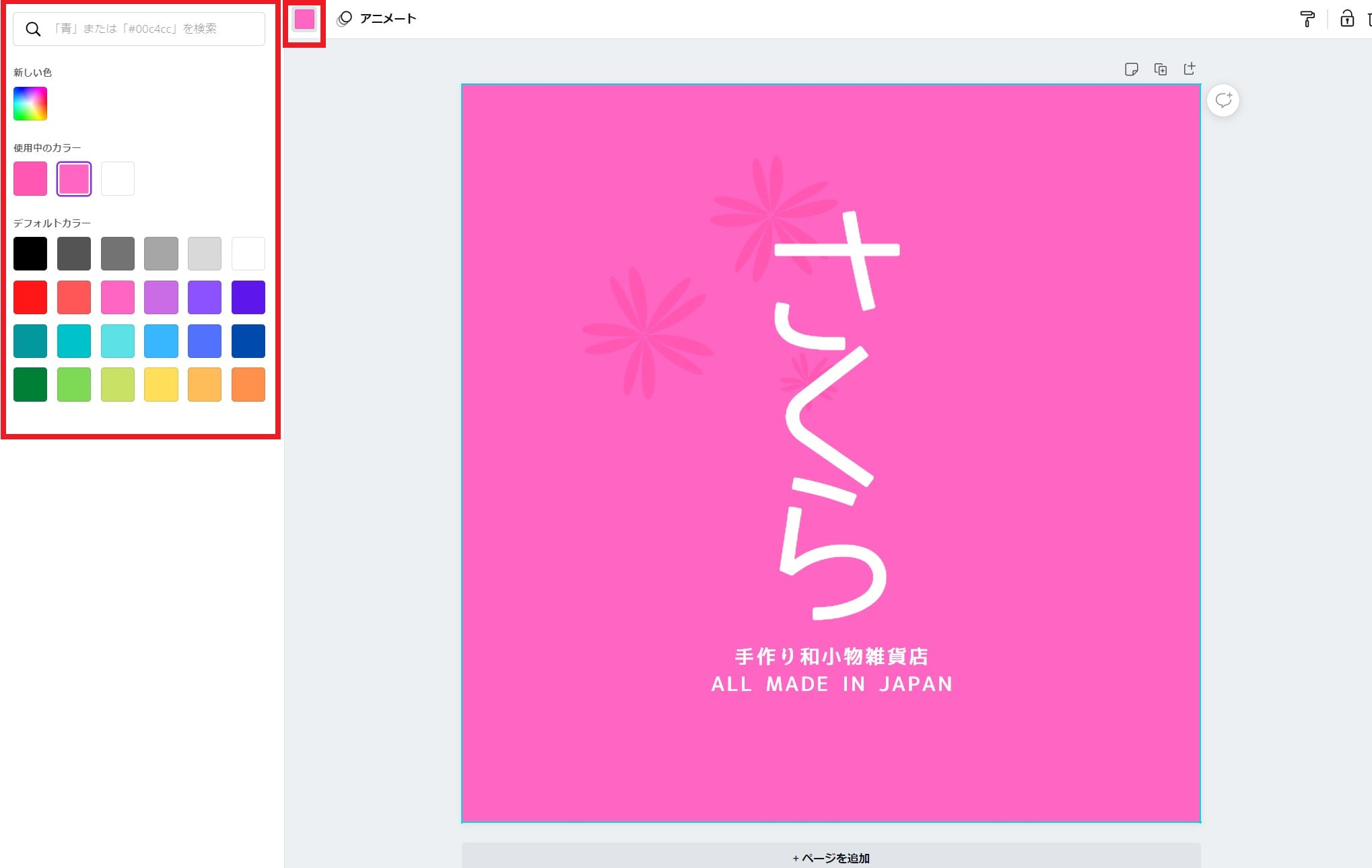Pick the dark green default swatch
The image size is (1372, 868).
click(30, 385)
